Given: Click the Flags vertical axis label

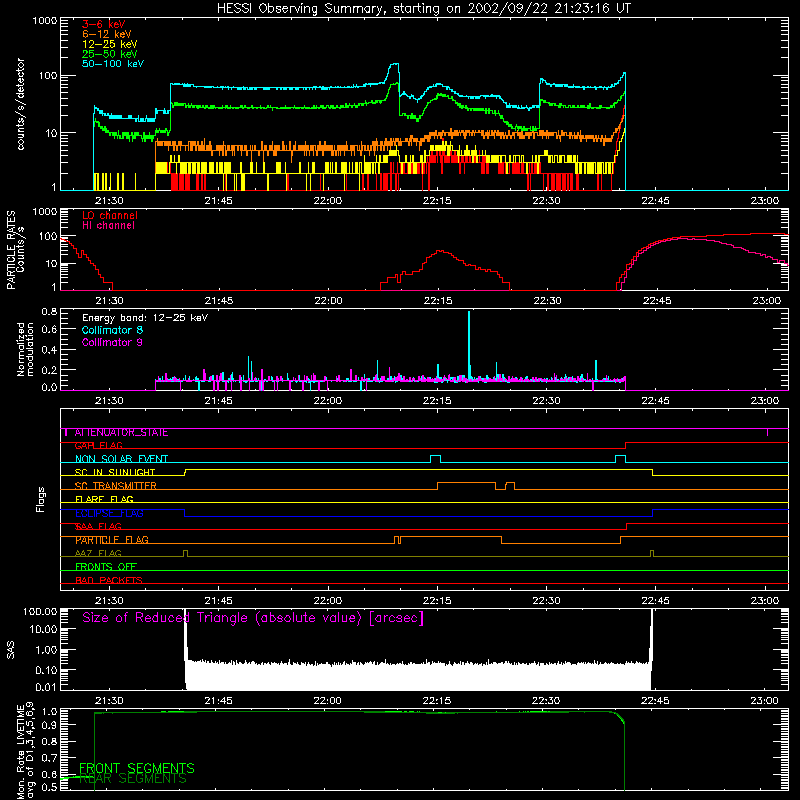Looking at the screenshot, I should (41, 499).
